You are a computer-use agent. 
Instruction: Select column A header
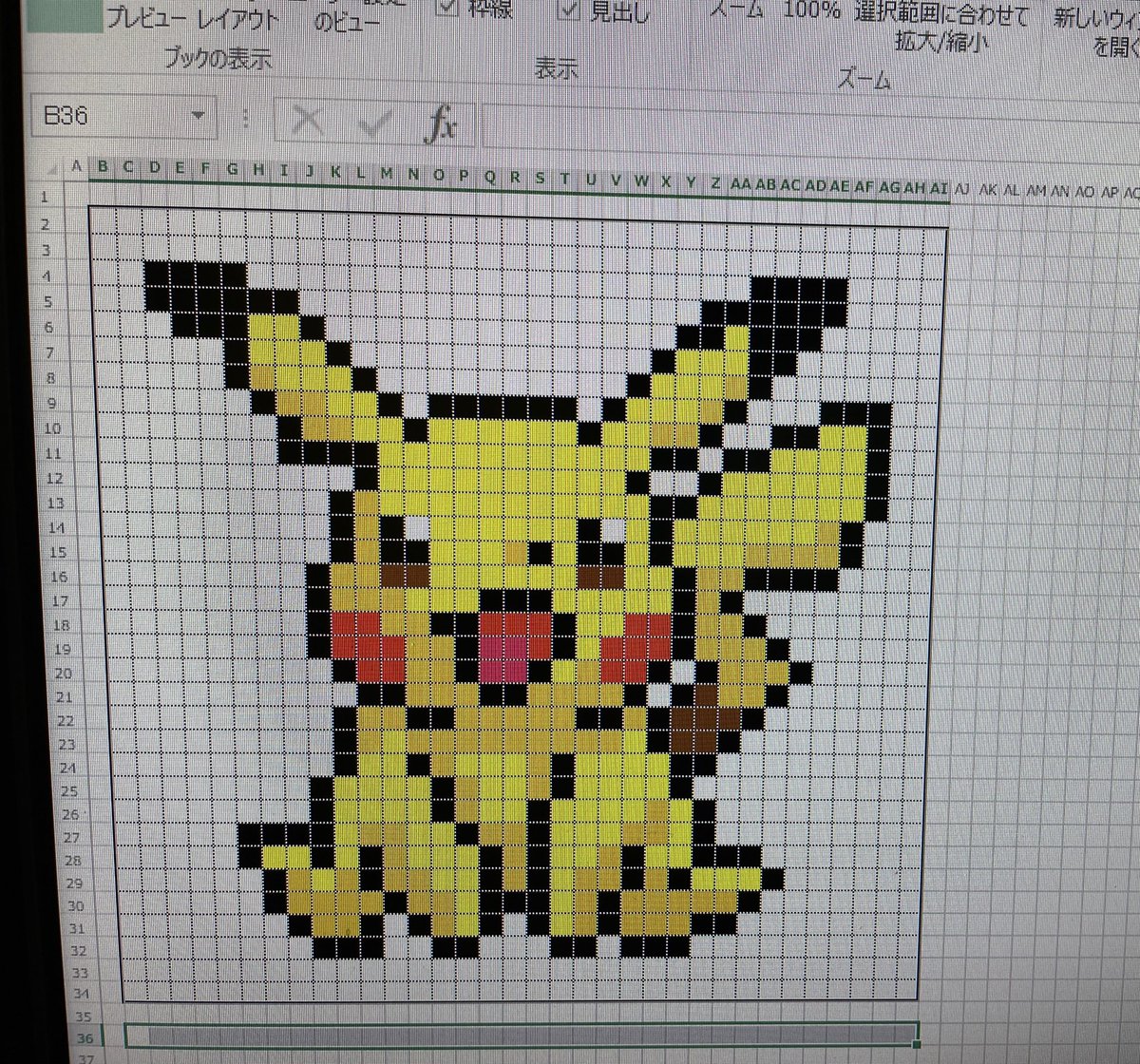pyautogui.click(x=77, y=166)
